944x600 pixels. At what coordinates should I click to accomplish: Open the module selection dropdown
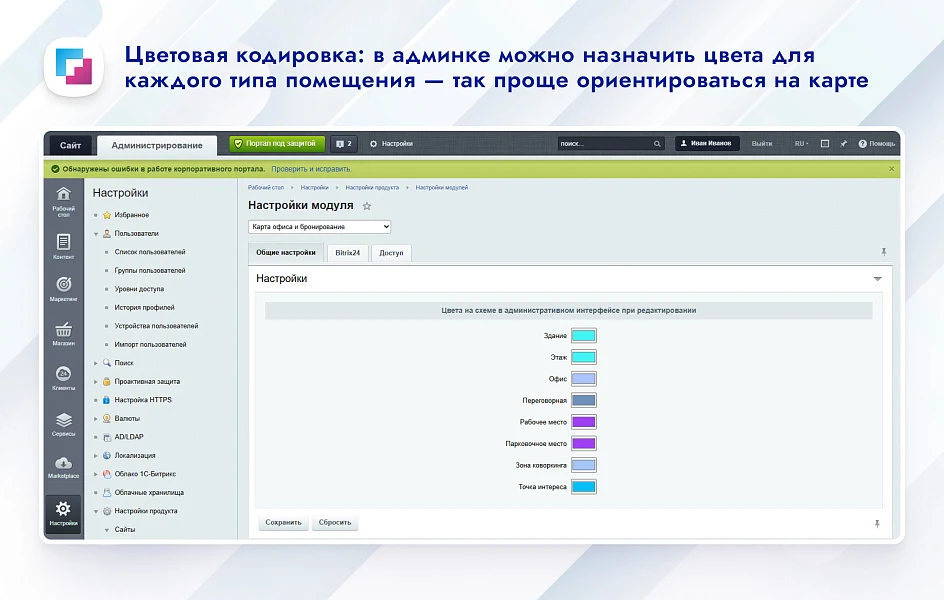(x=320, y=227)
